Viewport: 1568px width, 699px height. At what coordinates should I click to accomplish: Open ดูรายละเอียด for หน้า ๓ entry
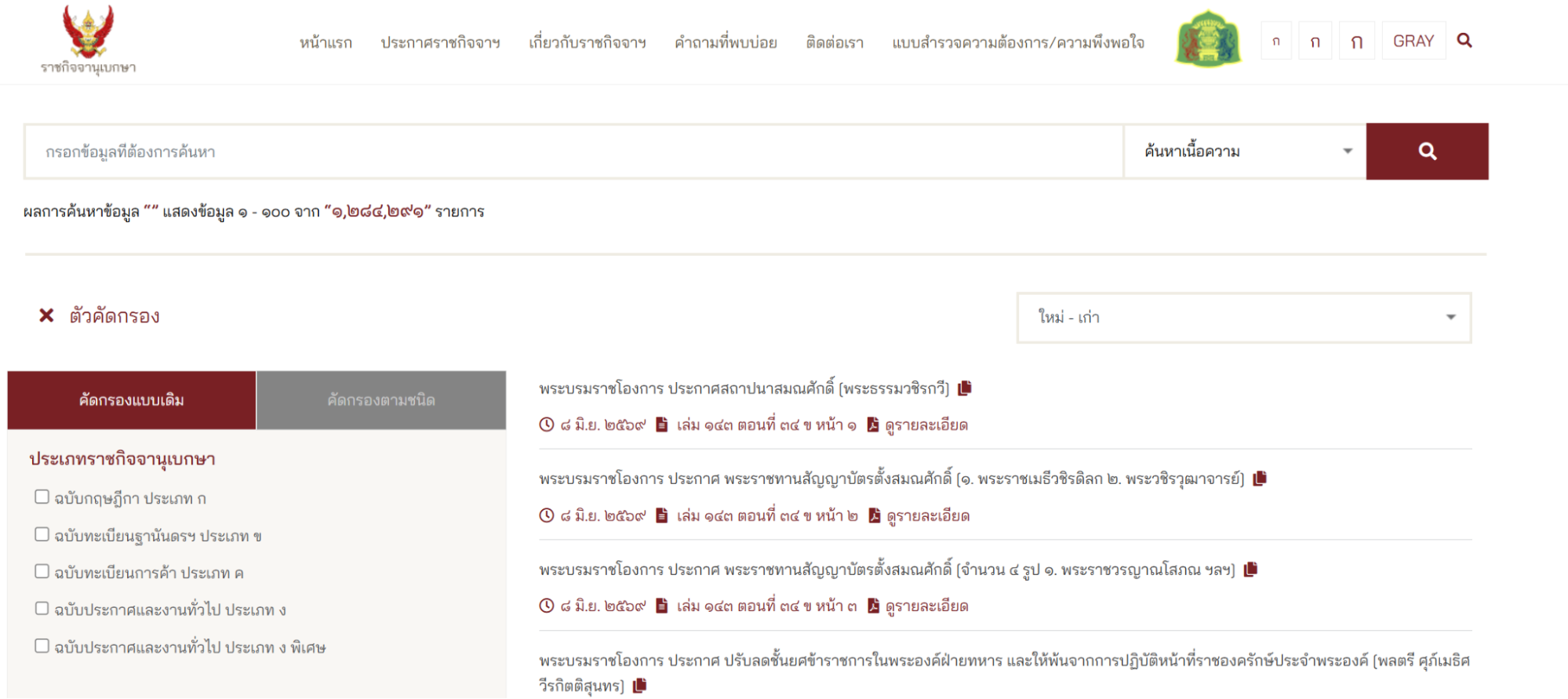click(926, 606)
